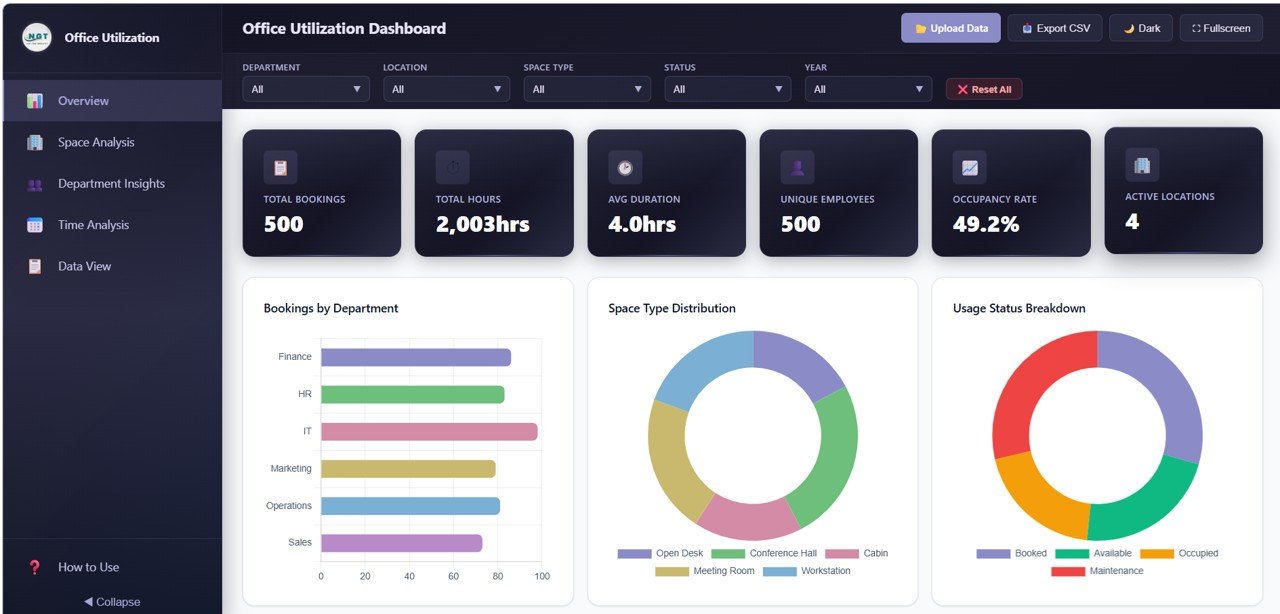The width and height of the screenshot is (1280, 614).
Task: Enable Fullscreen view
Action: point(1220,27)
